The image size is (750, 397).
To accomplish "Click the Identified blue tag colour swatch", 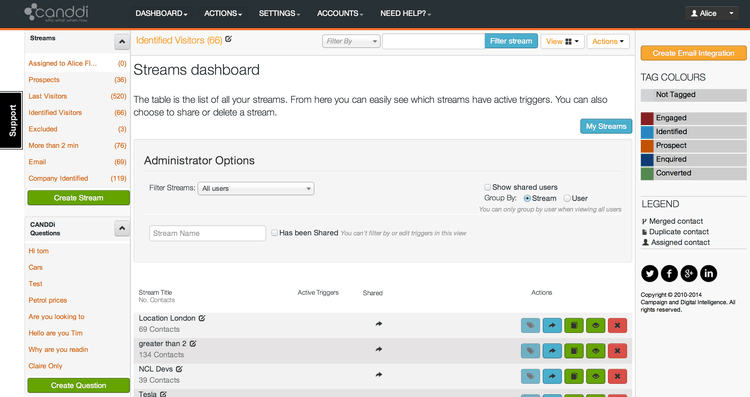I will coord(647,132).
